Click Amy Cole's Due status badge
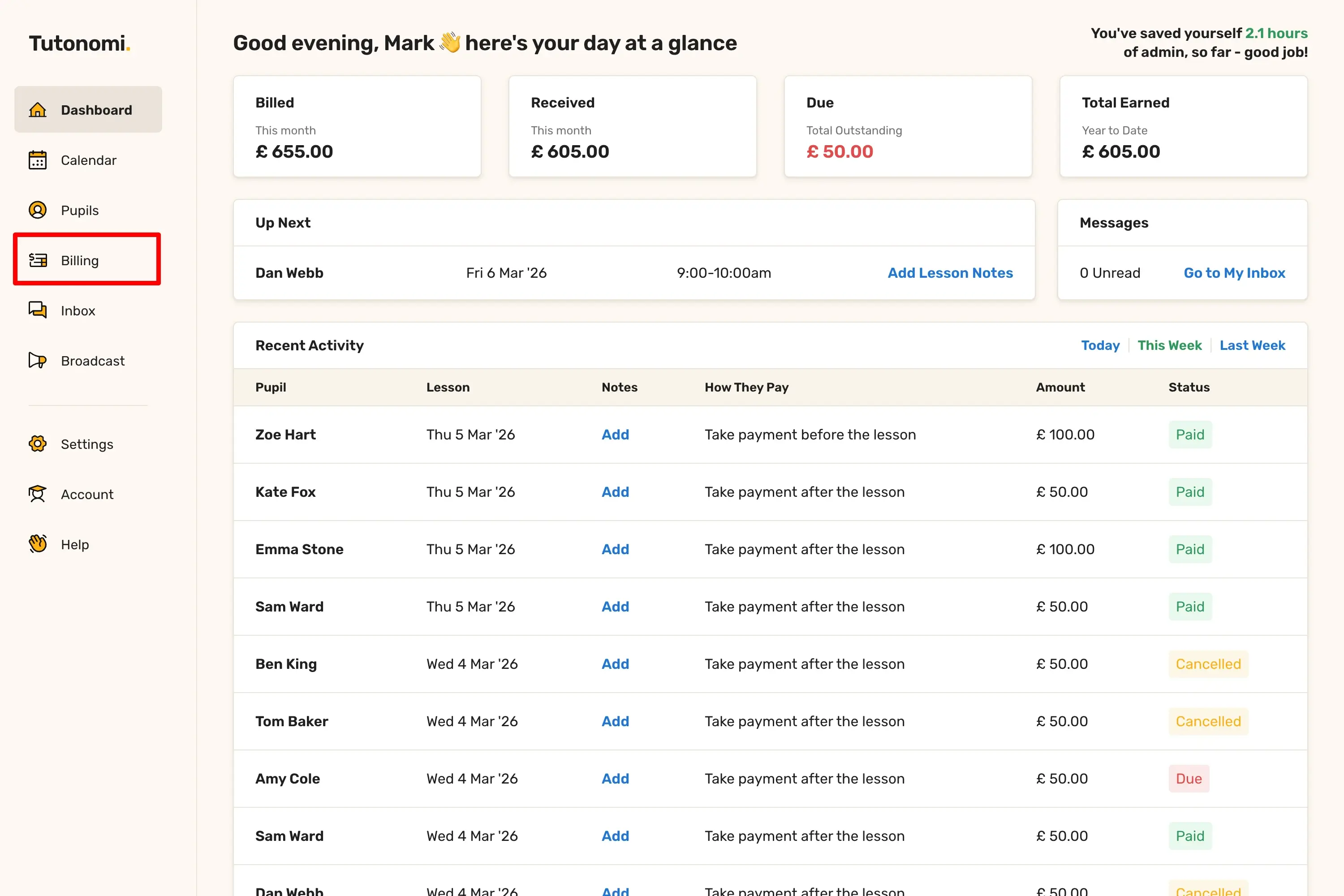 click(x=1189, y=779)
